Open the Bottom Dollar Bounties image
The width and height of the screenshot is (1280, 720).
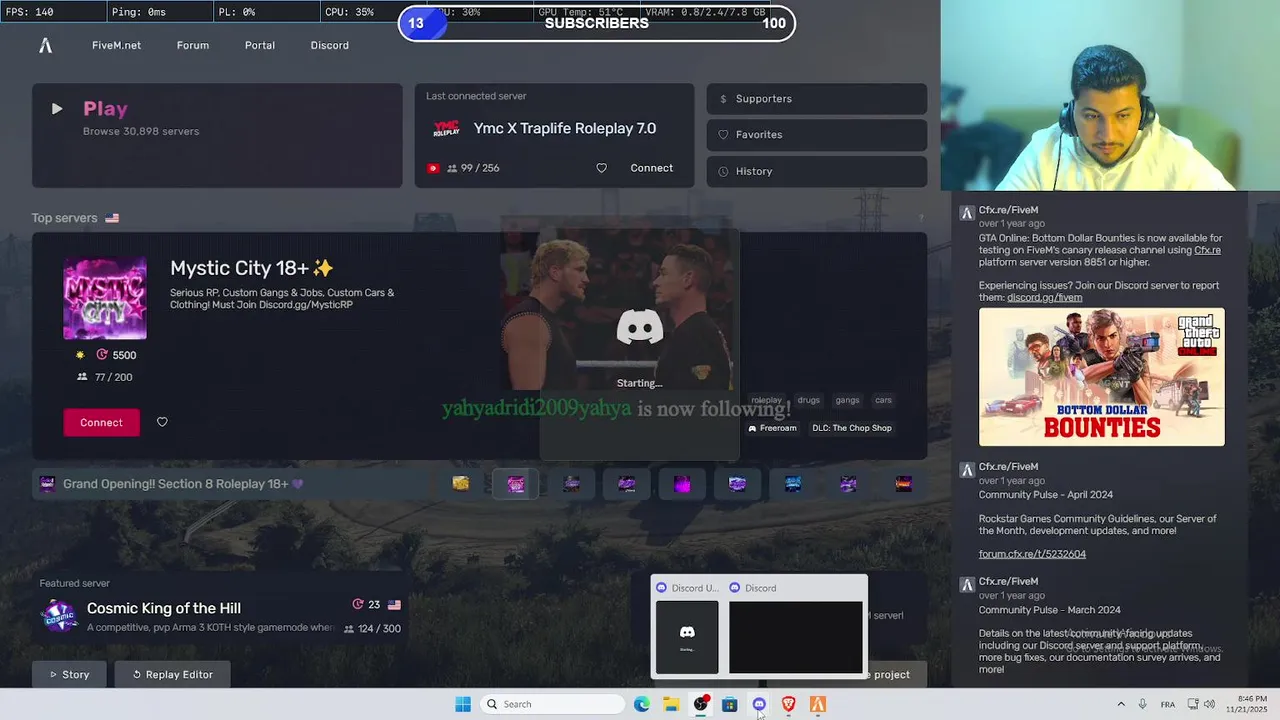point(1101,377)
